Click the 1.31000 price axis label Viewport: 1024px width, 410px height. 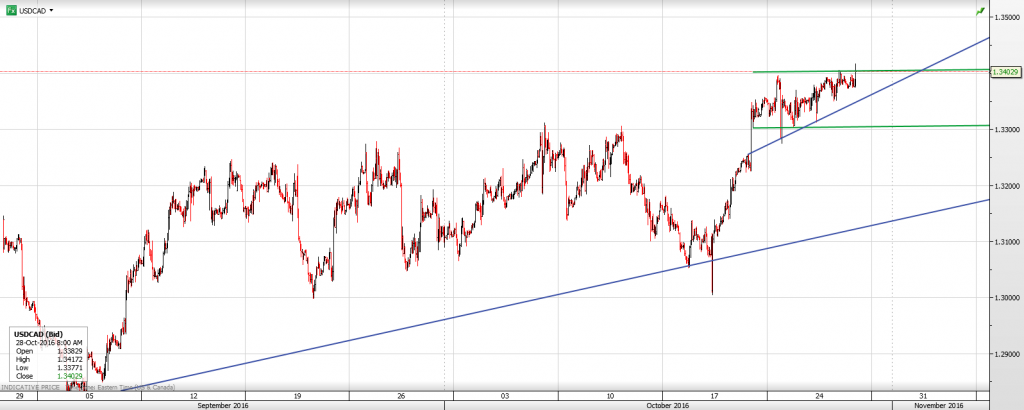pyautogui.click(x=1005, y=242)
